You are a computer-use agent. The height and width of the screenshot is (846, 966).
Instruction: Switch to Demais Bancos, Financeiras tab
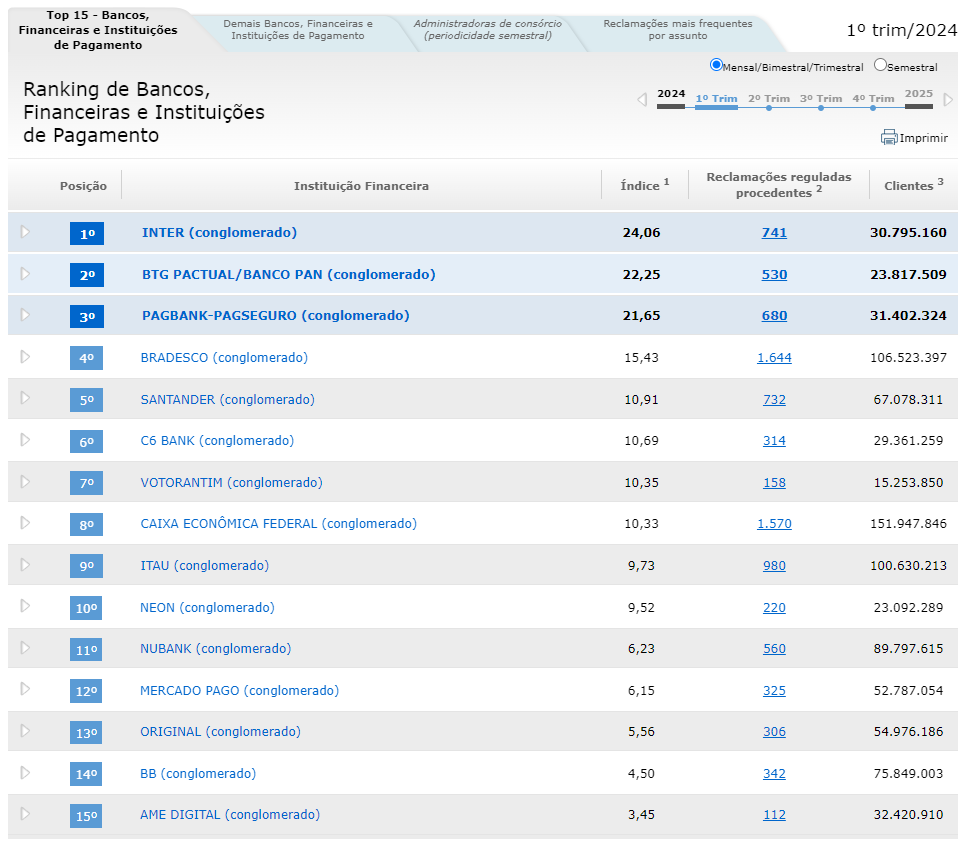[298, 30]
